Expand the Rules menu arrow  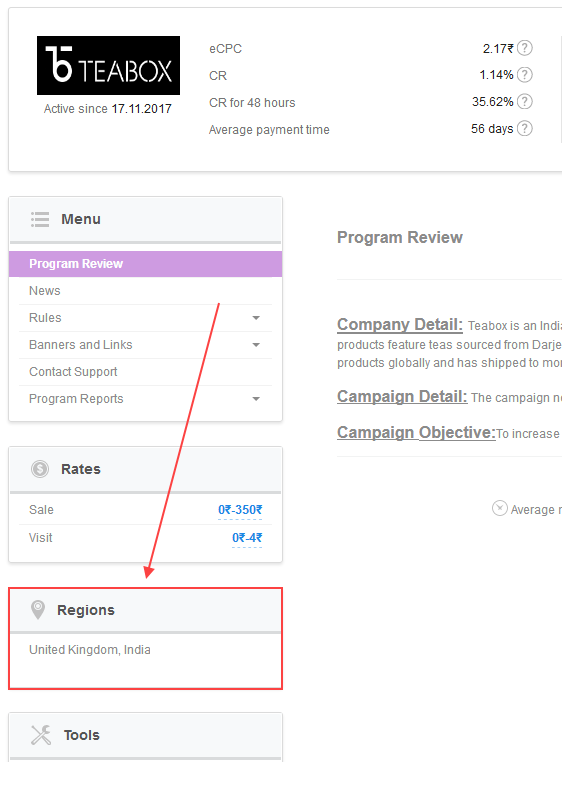256,318
